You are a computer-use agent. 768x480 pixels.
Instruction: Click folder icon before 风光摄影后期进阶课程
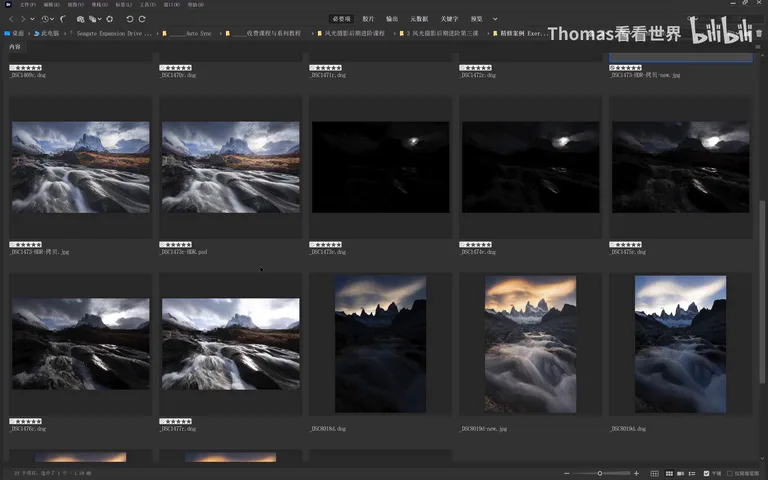319,33
